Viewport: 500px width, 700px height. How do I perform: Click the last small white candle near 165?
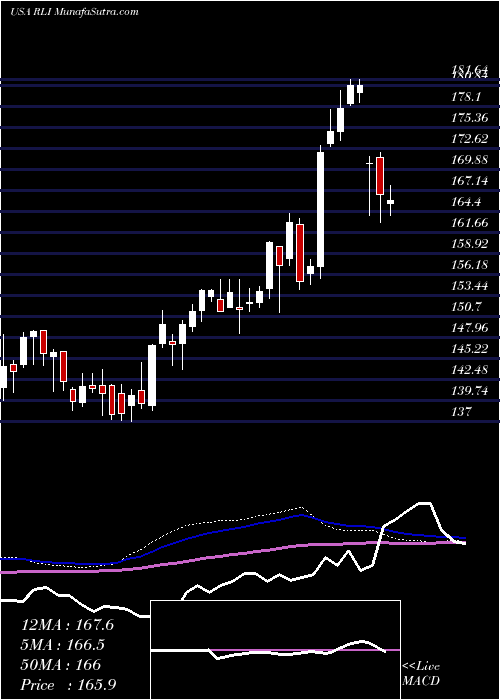pyautogui.click(x=390, y=202)
